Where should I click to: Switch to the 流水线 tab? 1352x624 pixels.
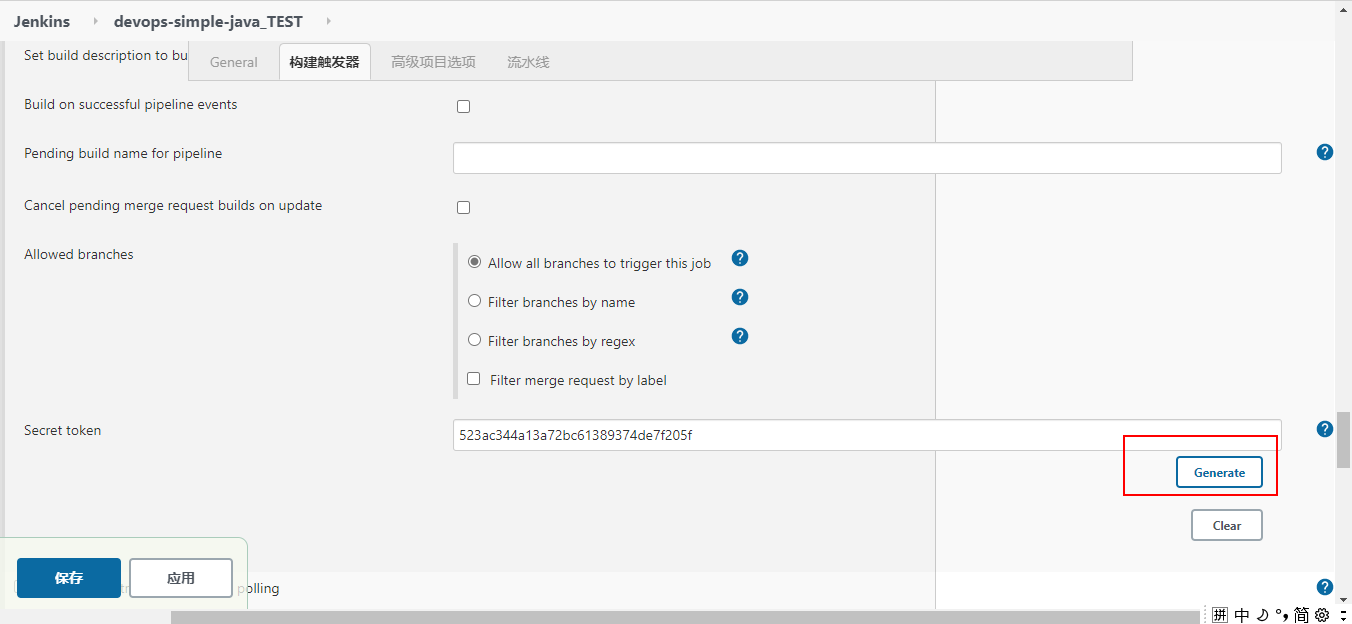[528, 62]
